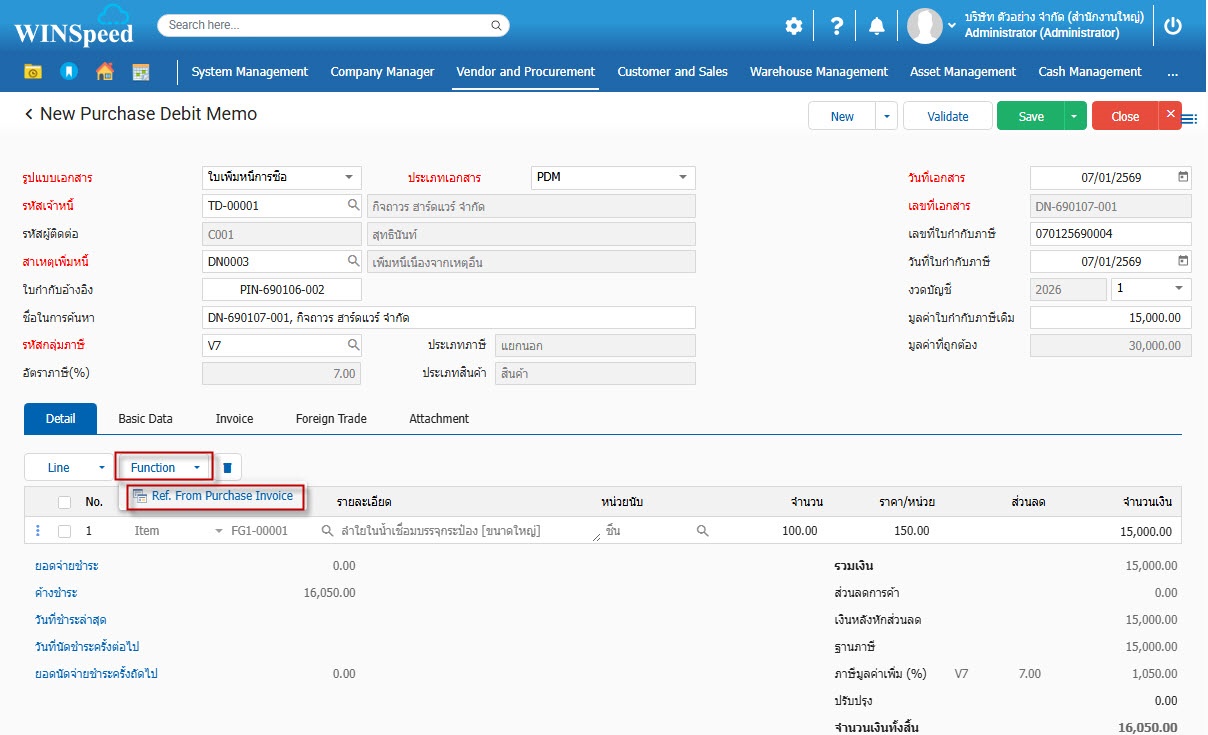Screen dimensions: 1208x735
Task: Go to the home icon in navbar
Action: 104,72
